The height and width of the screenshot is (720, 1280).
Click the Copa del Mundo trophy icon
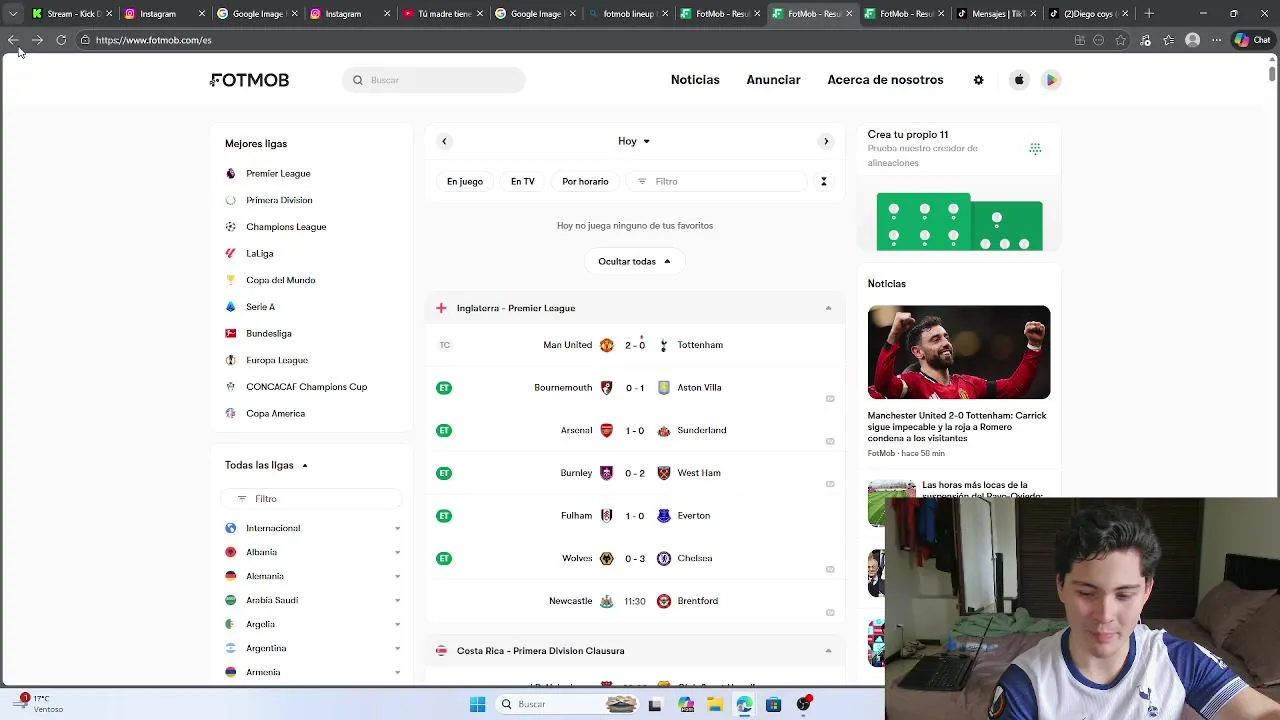pos(231,280)
